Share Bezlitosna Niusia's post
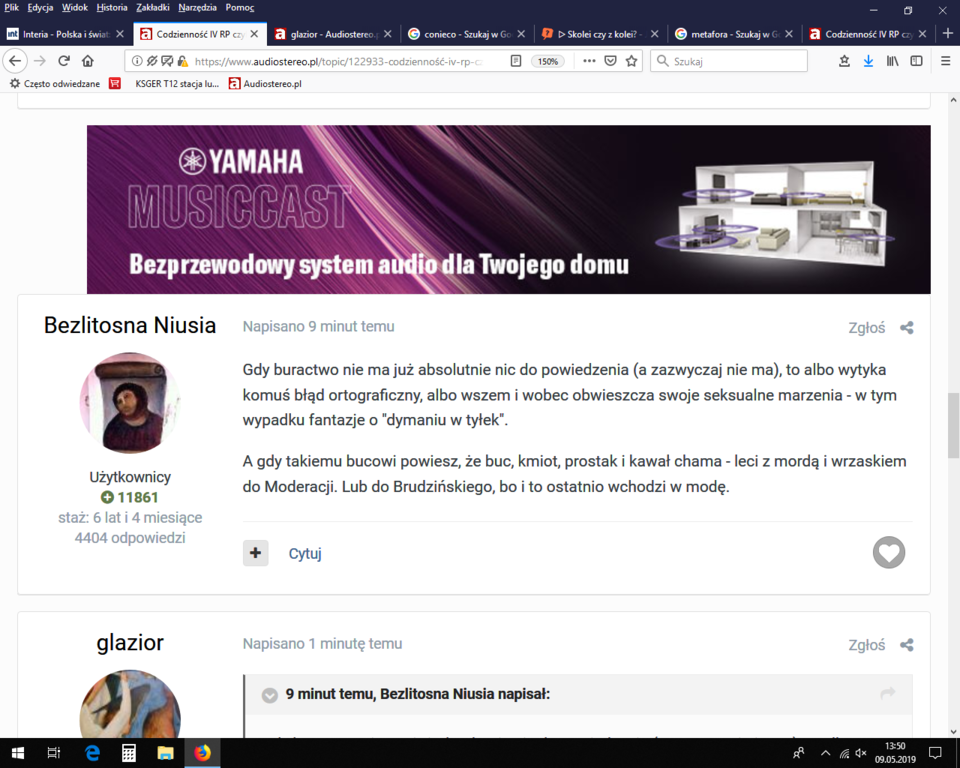This screenshot has width=960, height=768. (907, 328)
